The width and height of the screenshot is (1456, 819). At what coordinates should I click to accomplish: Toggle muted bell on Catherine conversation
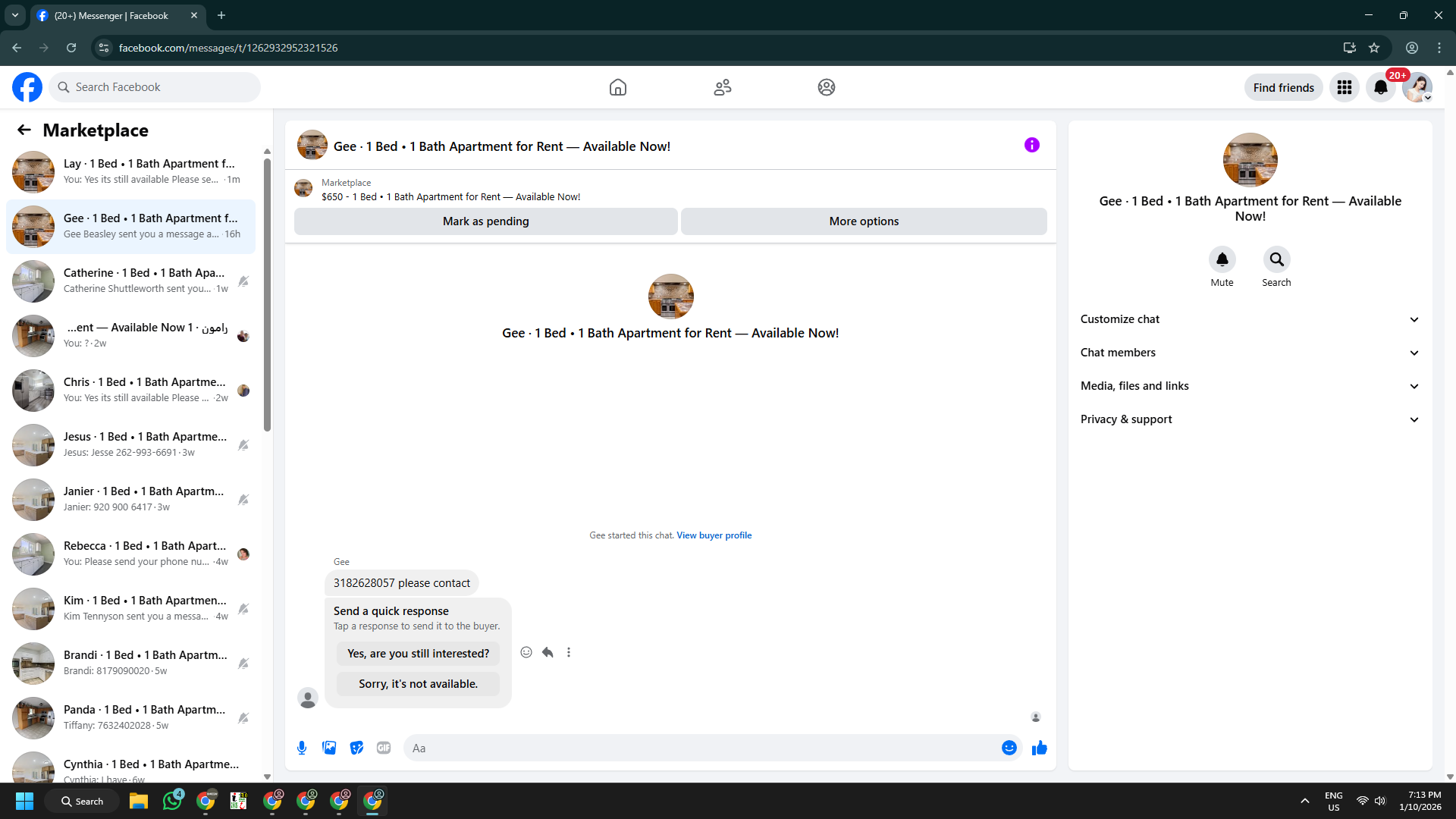coord(243,281)
